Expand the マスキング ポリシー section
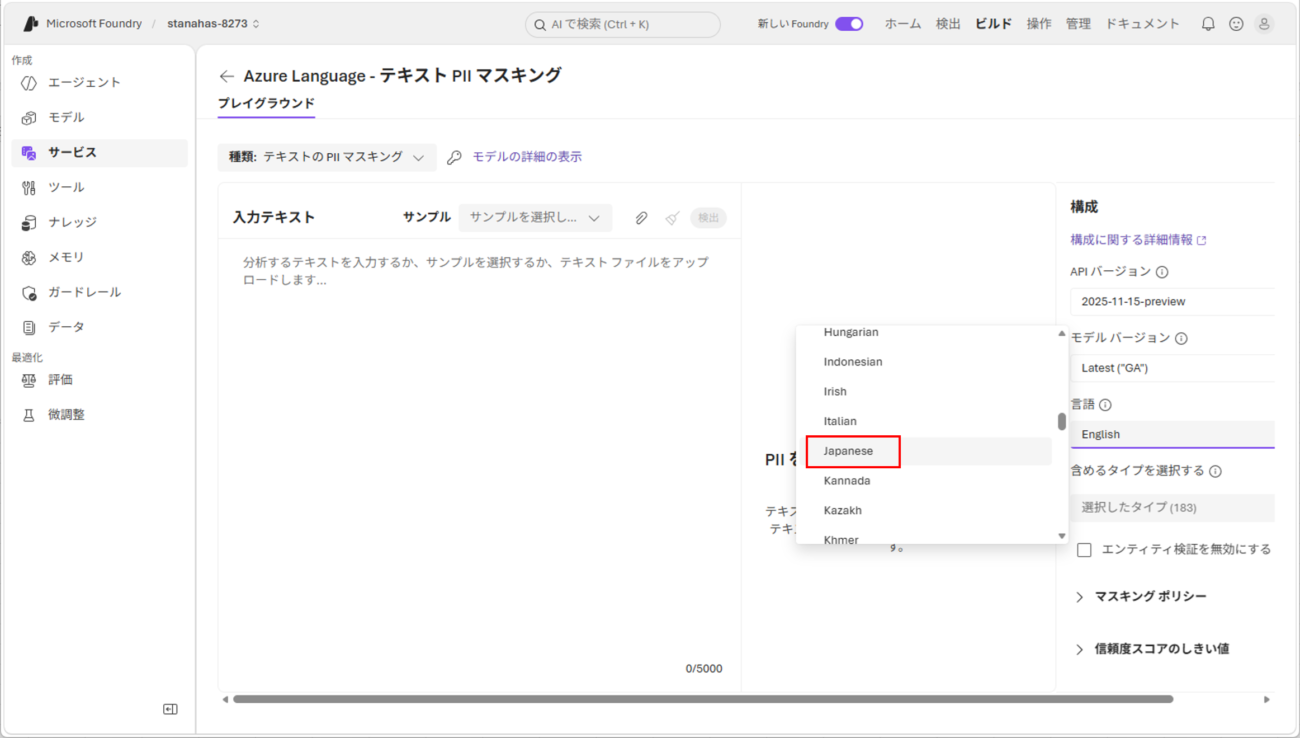1300x738 pixels. 1140,597
